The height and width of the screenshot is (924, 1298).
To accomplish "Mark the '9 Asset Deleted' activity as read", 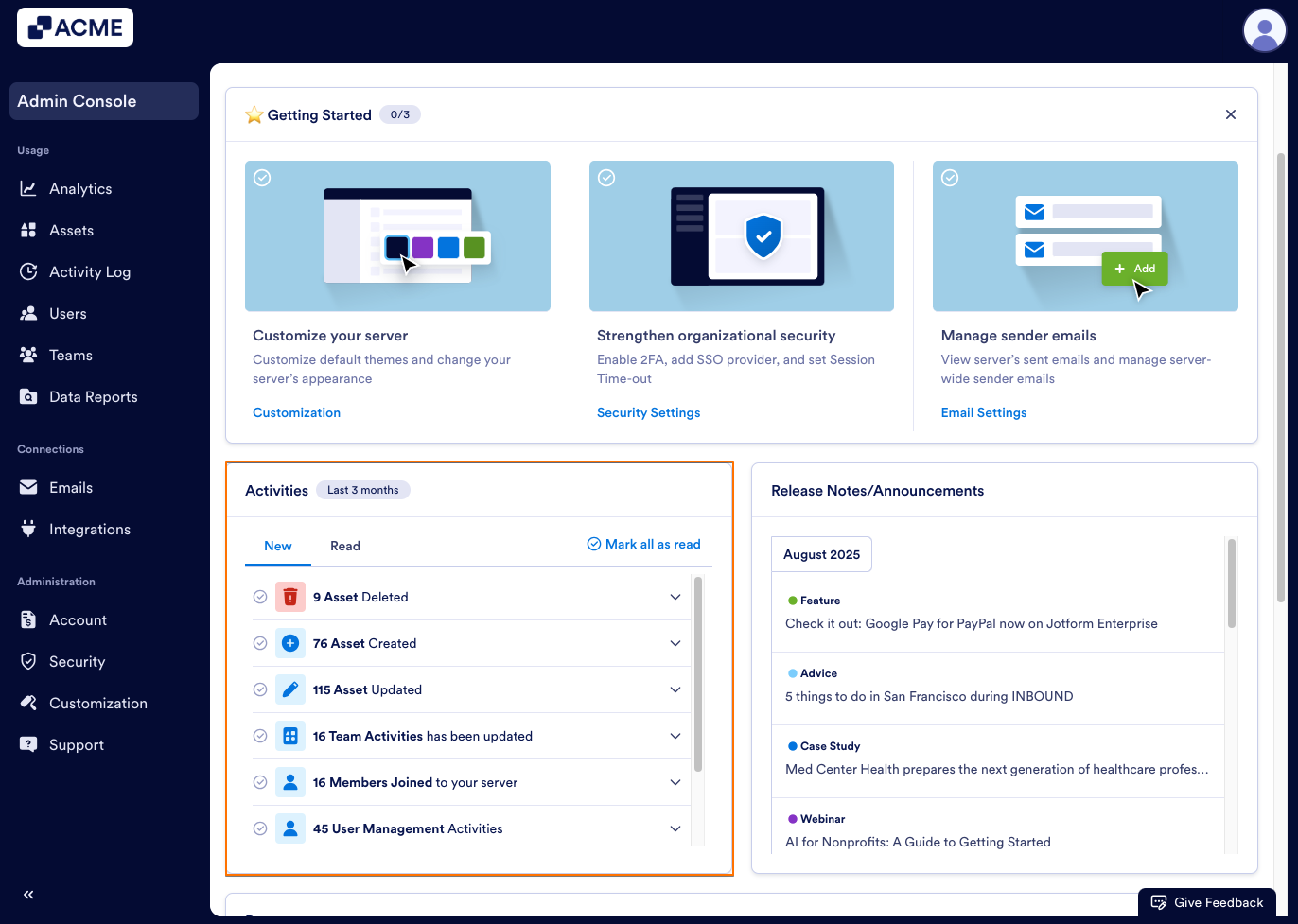I will tap(260, 597).
